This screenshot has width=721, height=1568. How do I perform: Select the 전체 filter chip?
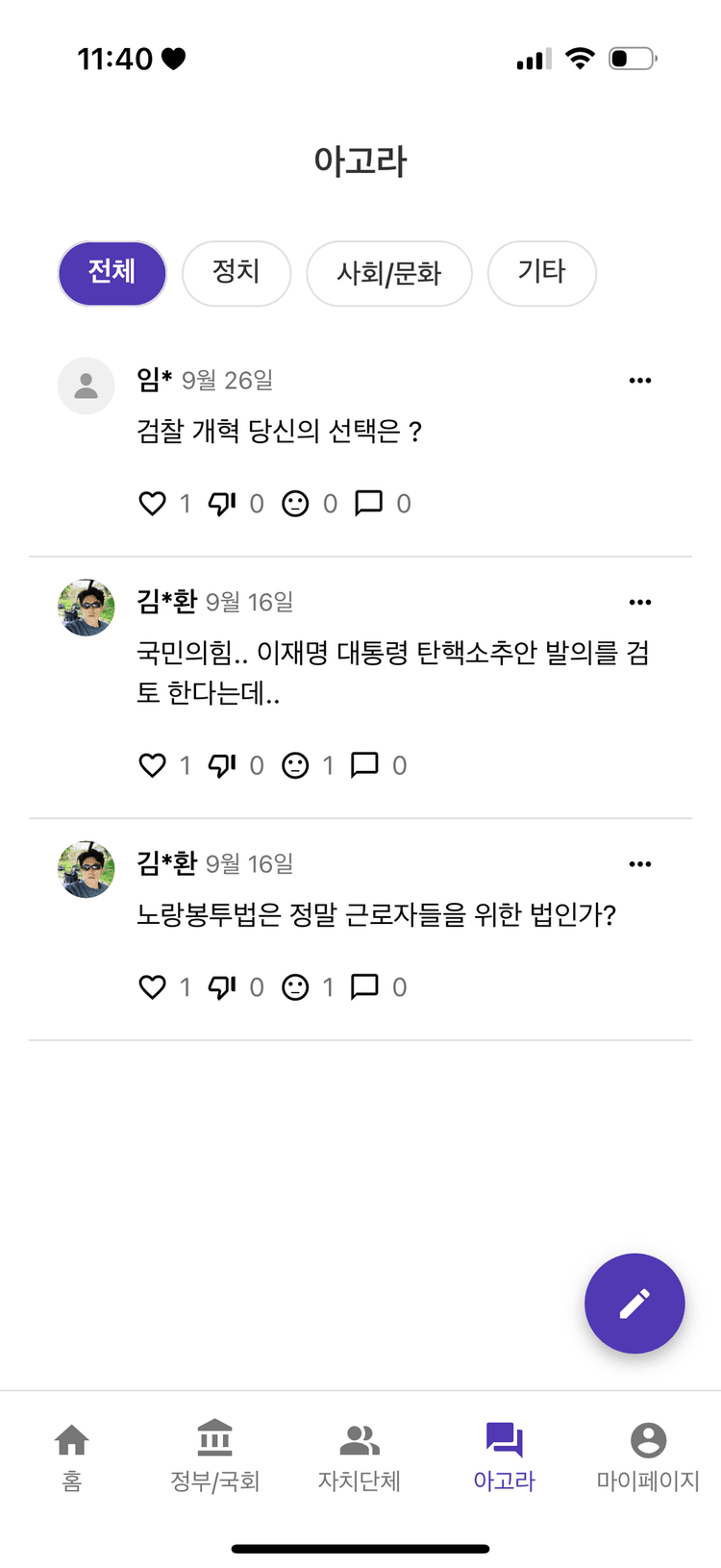click(112, 273)
